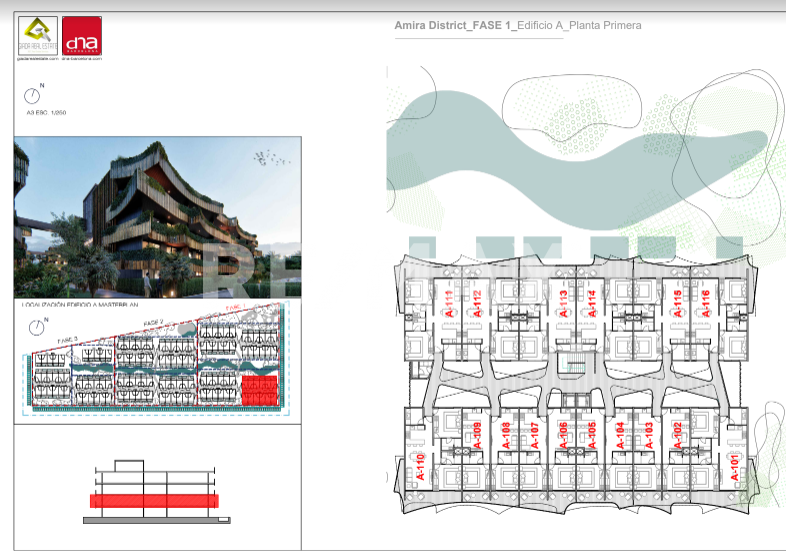Select apartment label A-113
The height and width of the screenshot is (552, 786).
[x=563, y=303]
